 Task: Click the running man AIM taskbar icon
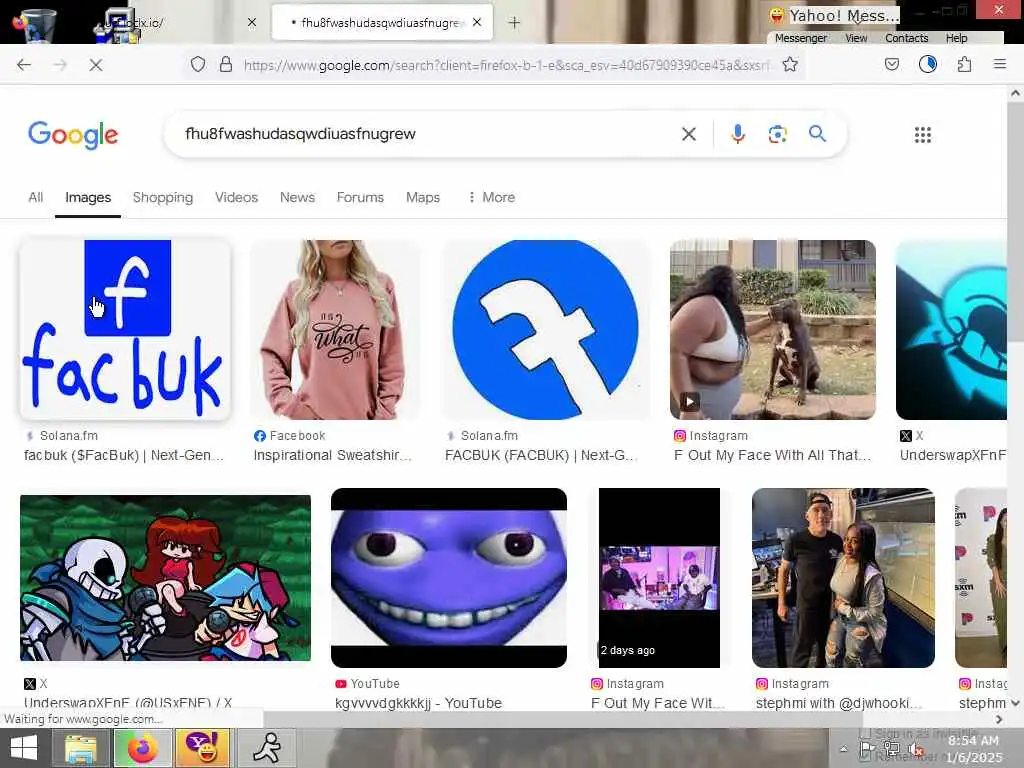266,748
